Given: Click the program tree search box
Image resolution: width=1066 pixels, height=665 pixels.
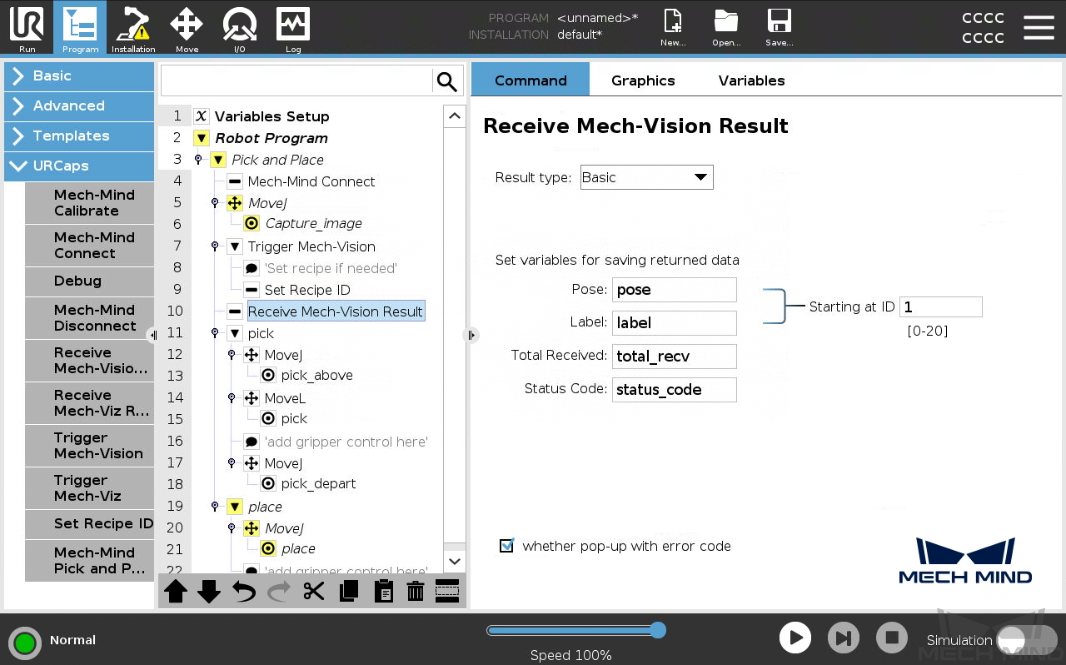Looking at the screenshot, I should point(297,82).
